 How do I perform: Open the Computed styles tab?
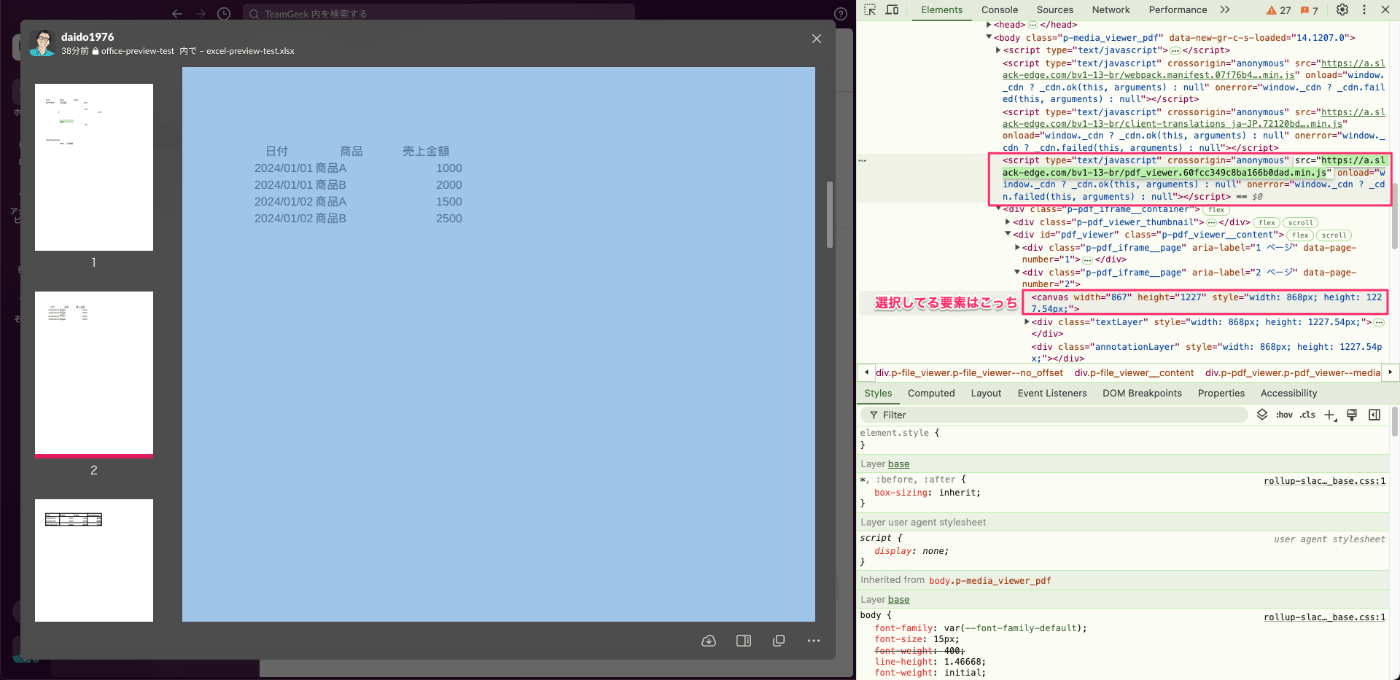pyautogui.click(x=931, y=393)
